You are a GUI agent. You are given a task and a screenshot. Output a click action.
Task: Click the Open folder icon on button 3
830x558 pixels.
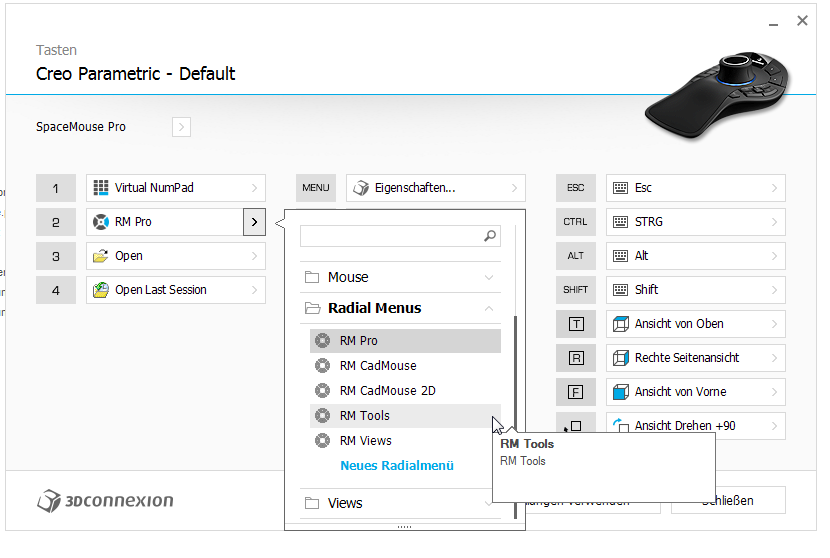(101, 256)
